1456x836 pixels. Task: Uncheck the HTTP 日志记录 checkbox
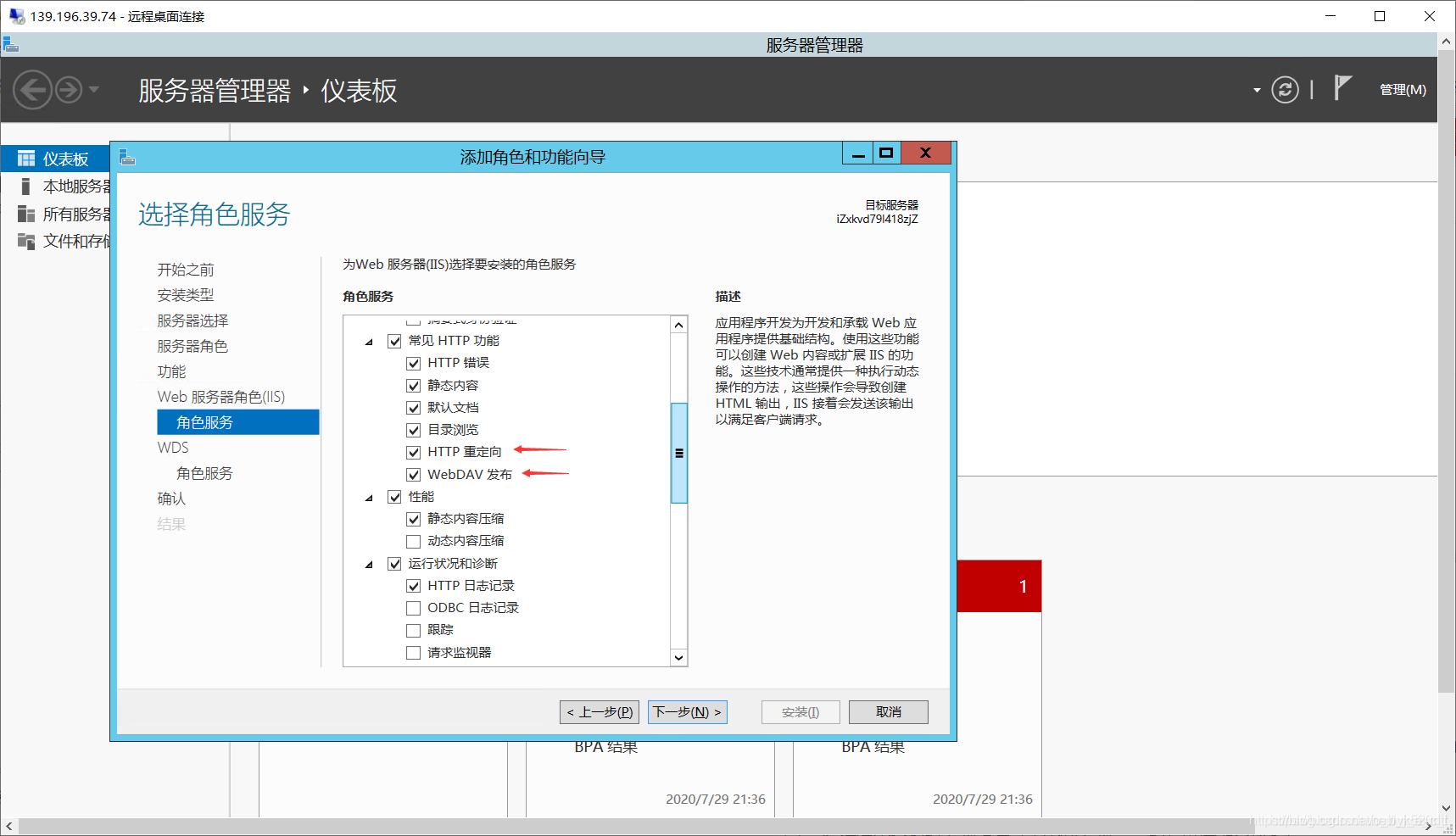click(x=414, y=586)
